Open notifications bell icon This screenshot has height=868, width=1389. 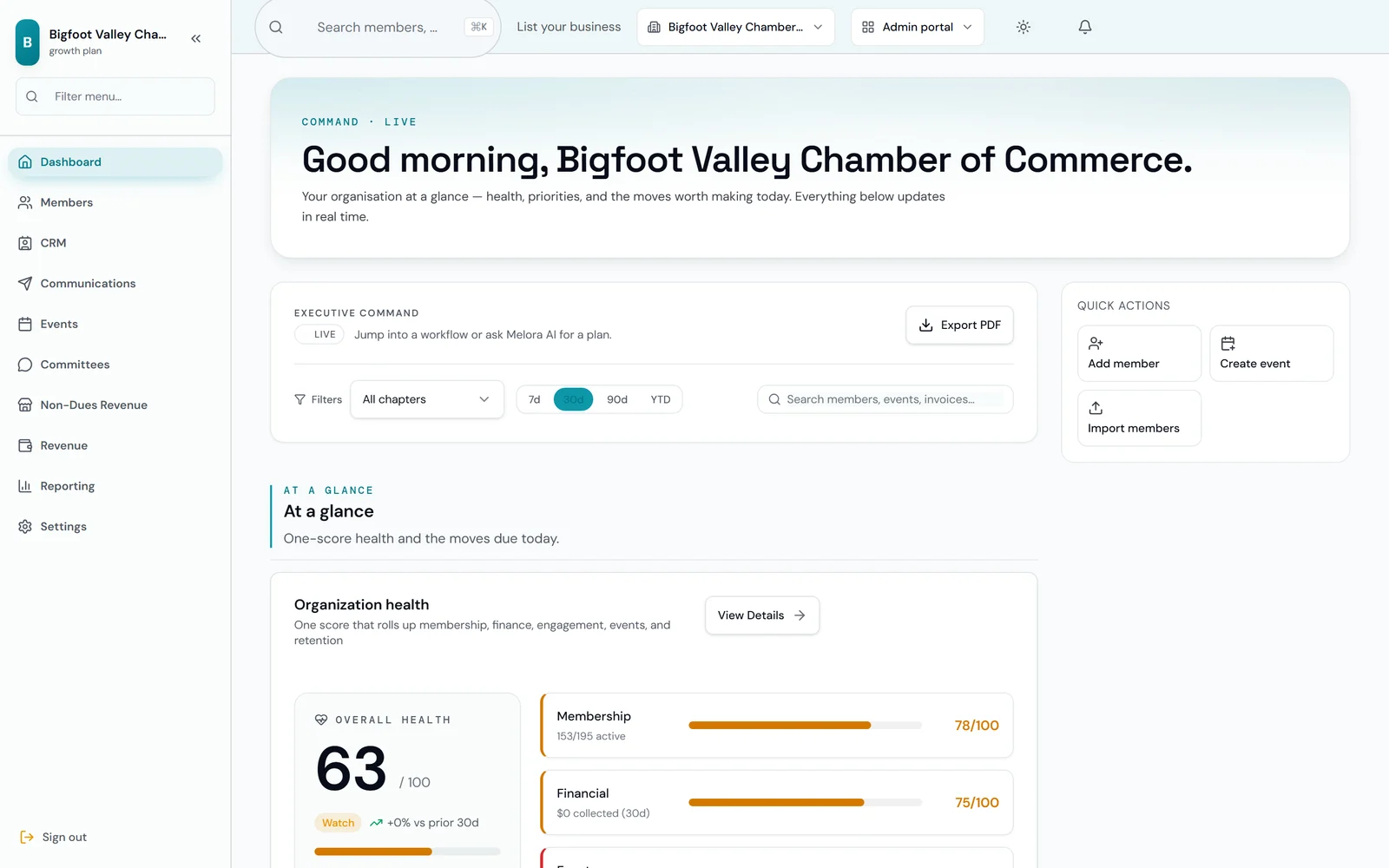point(1085,27)
